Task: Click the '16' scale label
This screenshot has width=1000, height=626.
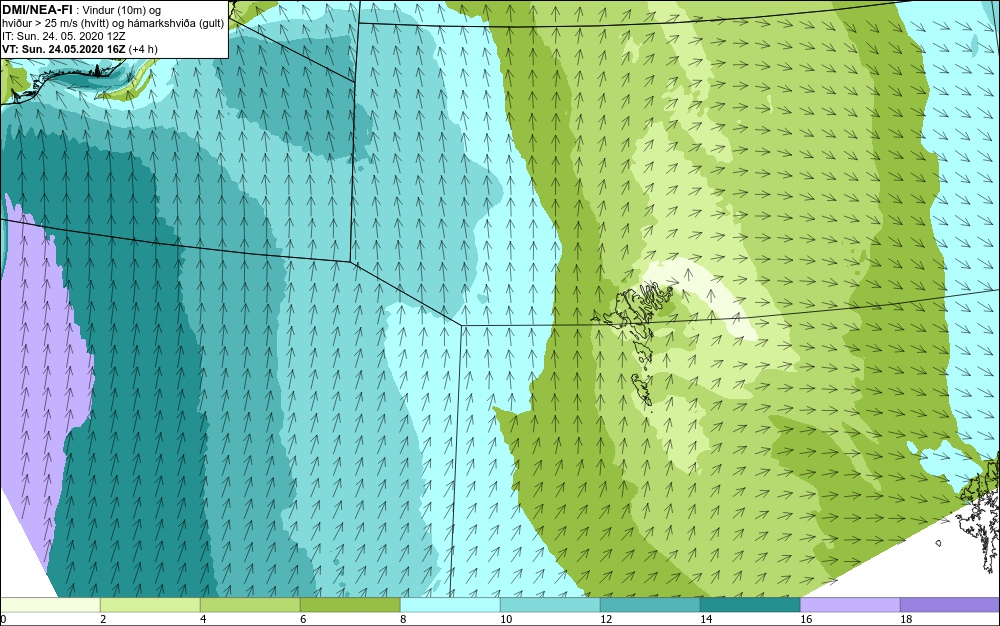Action: [806, 619]
